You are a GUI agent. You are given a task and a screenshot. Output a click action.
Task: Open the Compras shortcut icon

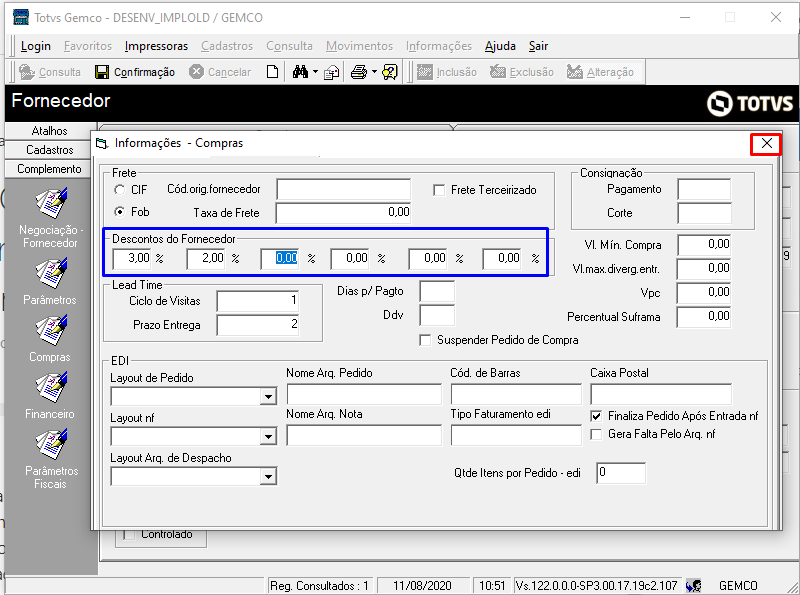52,330
